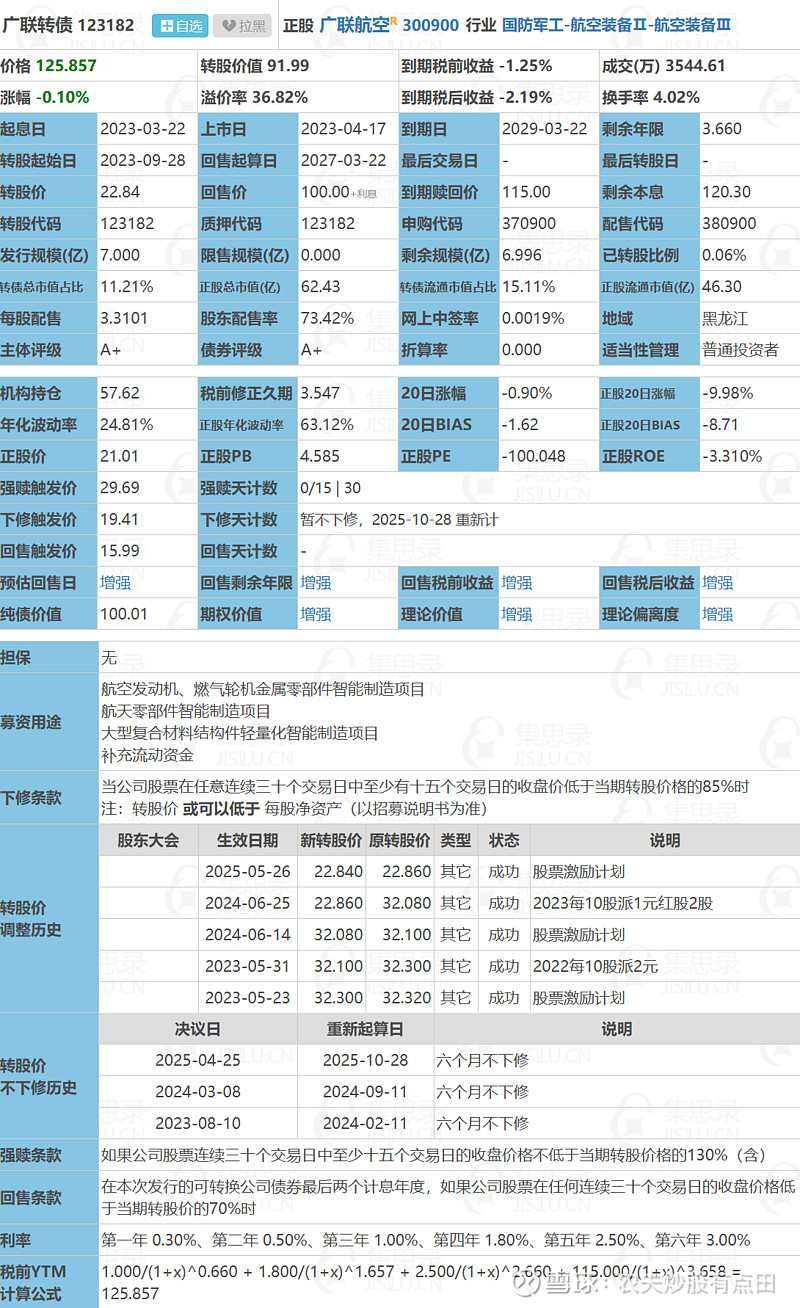Screen dimensions: 800x1308
Task: Click the 雪球 logo at the bottom
Action: [527, 1285]
